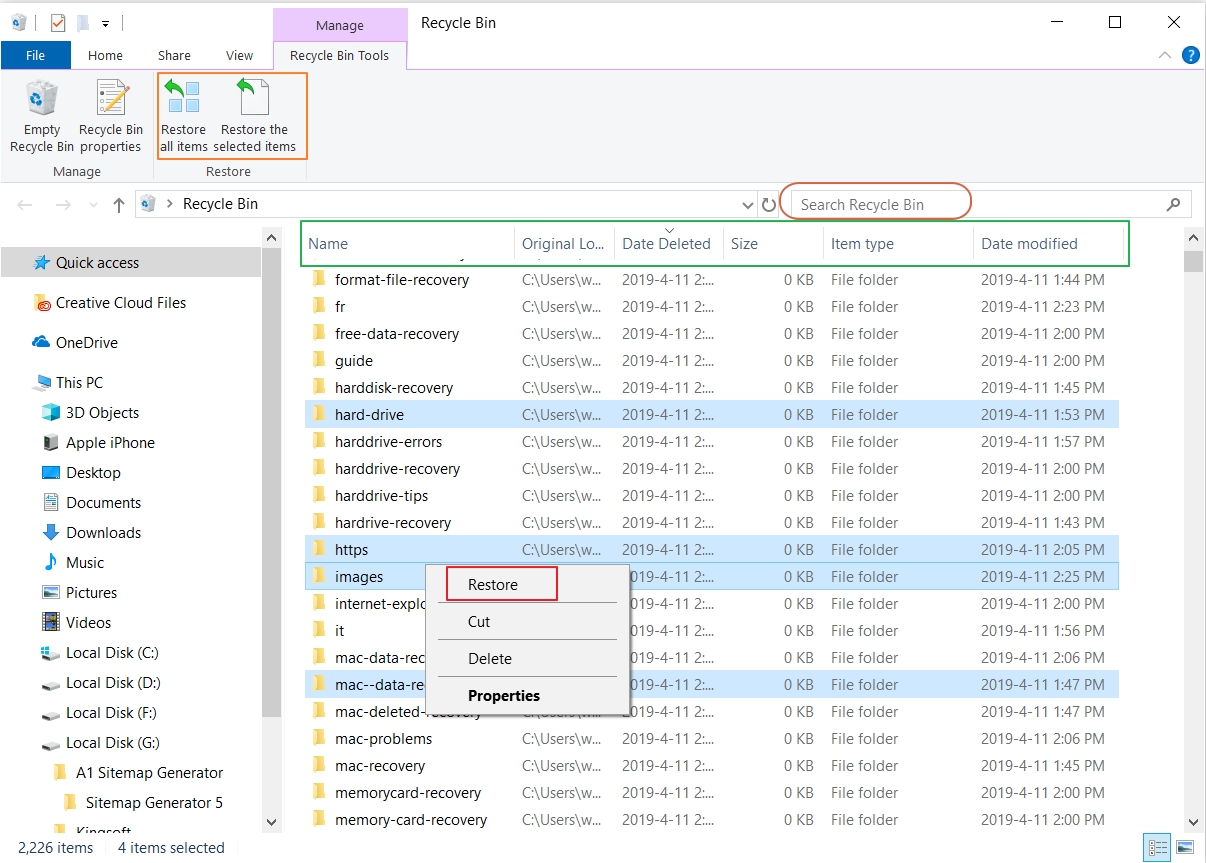Image resolution: width=1206 pixels, height=863 pixels.
Task: Open Videos in the sidebar
Action: coord(77,623)
